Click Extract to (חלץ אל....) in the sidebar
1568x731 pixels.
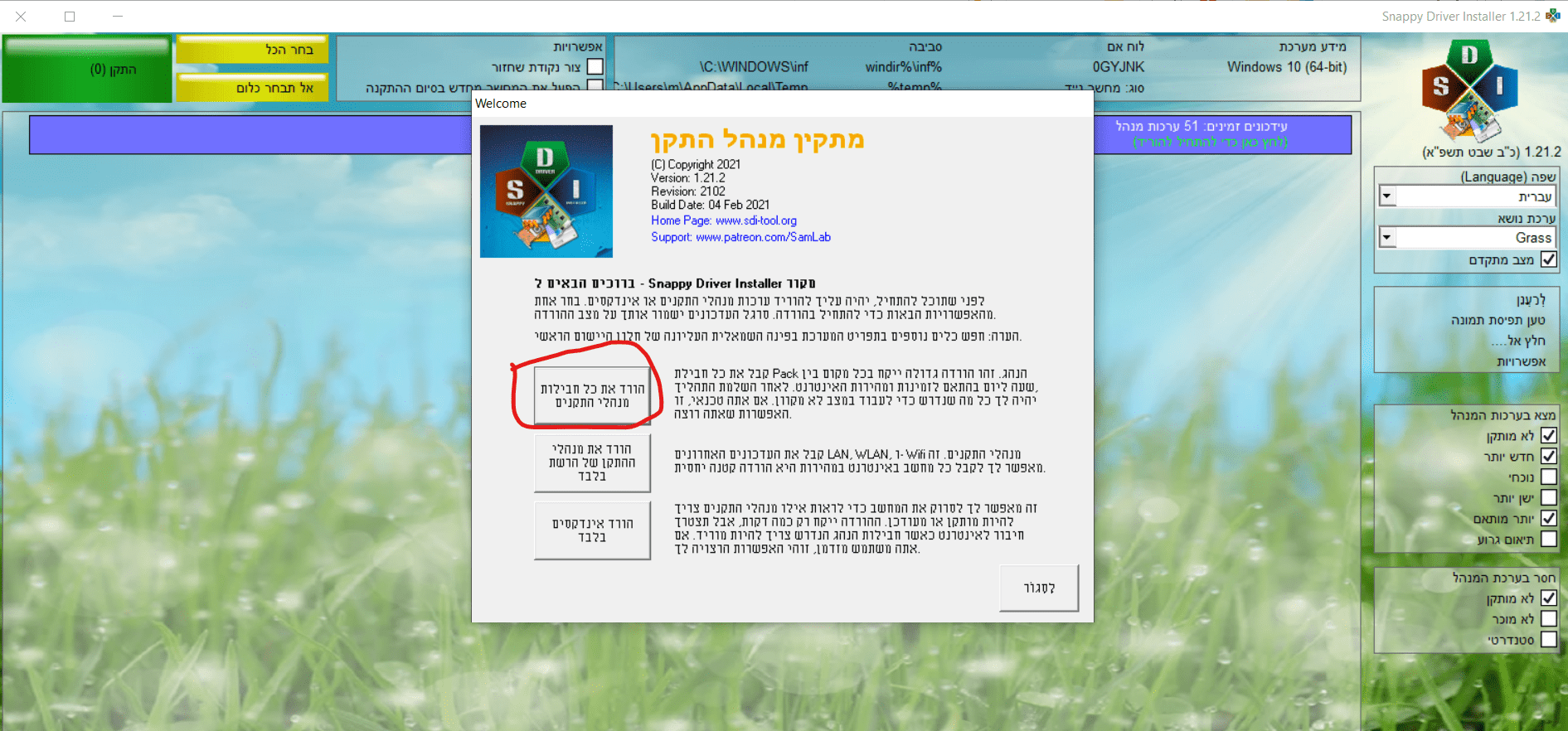point(1518,341)
